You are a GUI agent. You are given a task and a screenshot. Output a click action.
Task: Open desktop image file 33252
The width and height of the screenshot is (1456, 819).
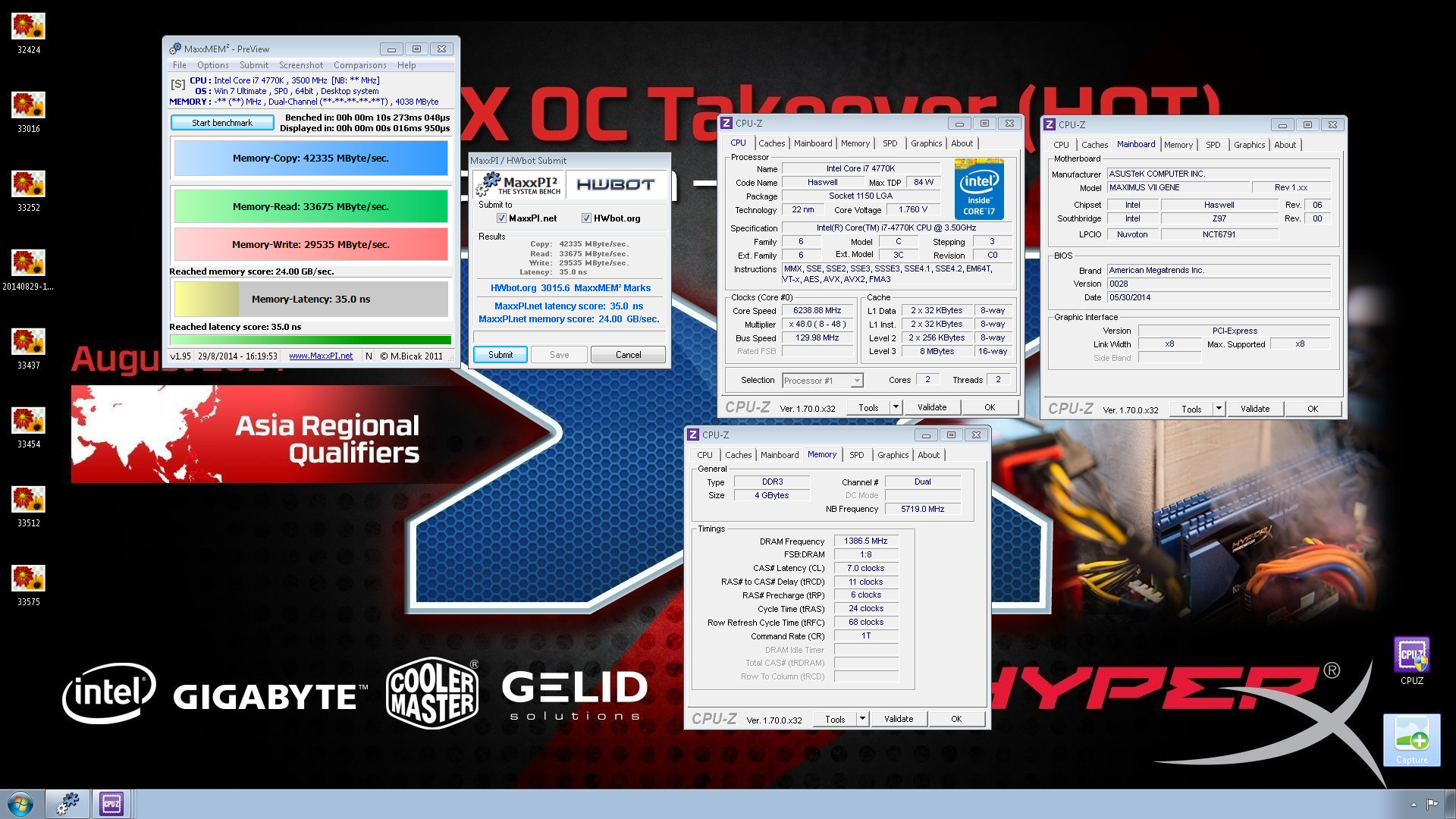point(28,191)
